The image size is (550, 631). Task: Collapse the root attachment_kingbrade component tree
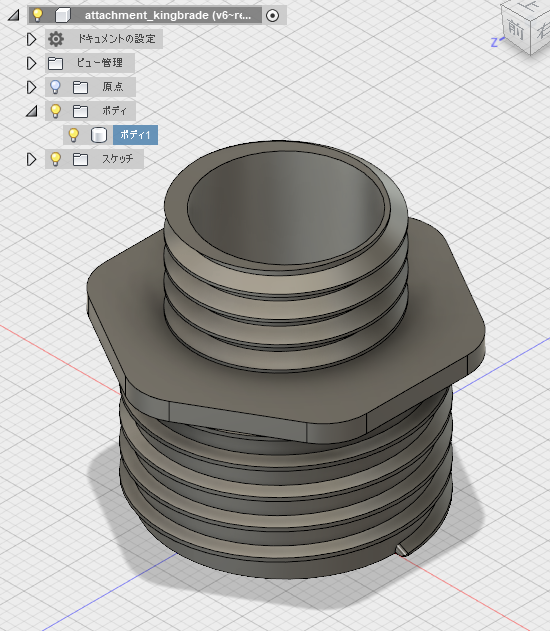14,15
